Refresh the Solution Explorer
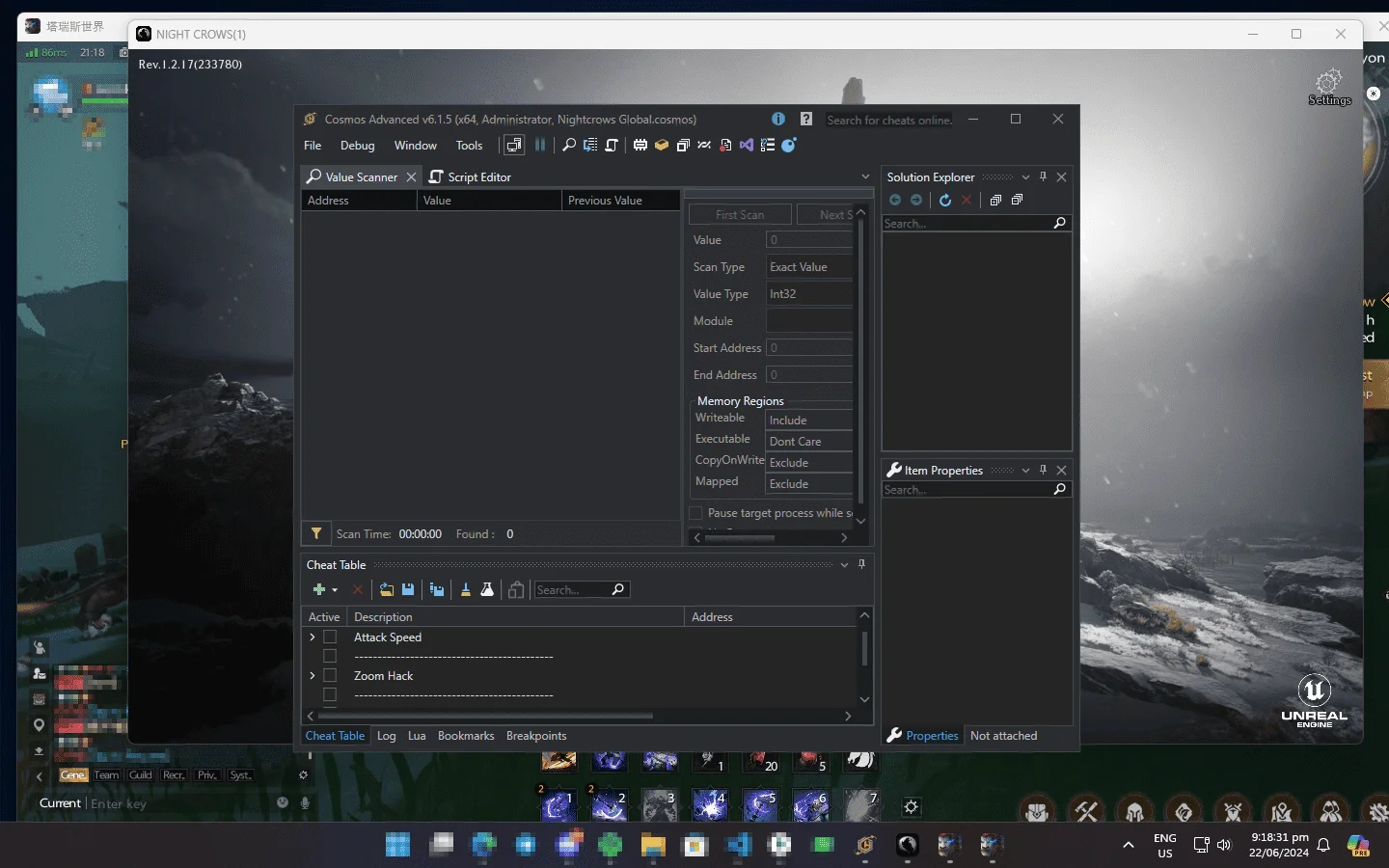Viewport: 1389px width, 868px height. tap(945, 200)
